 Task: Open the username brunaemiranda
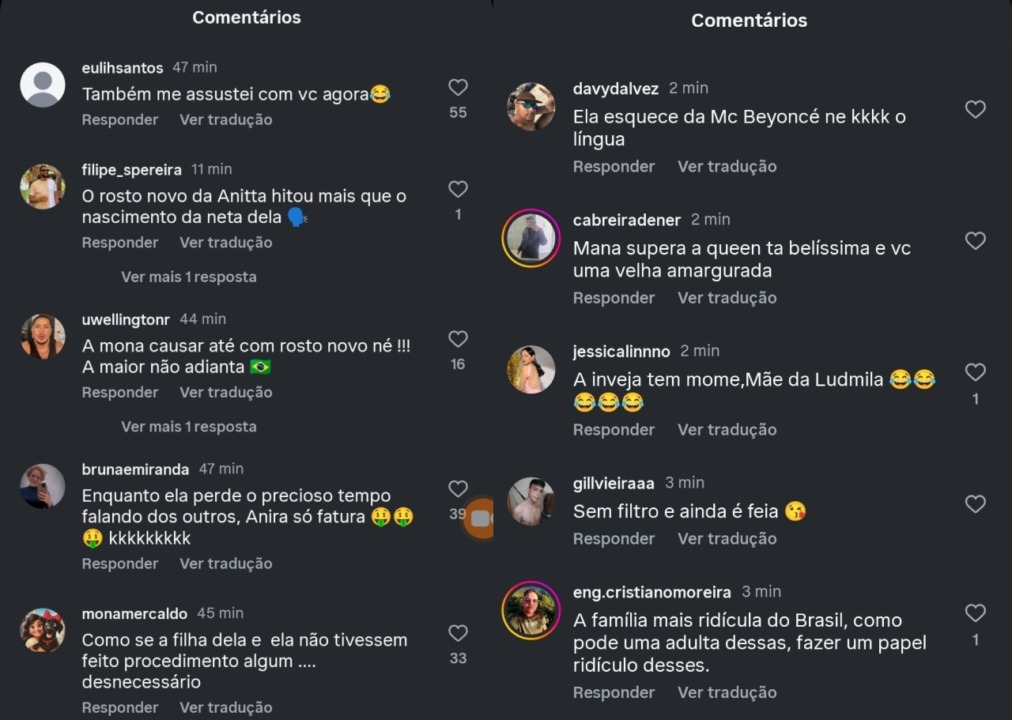135,469
